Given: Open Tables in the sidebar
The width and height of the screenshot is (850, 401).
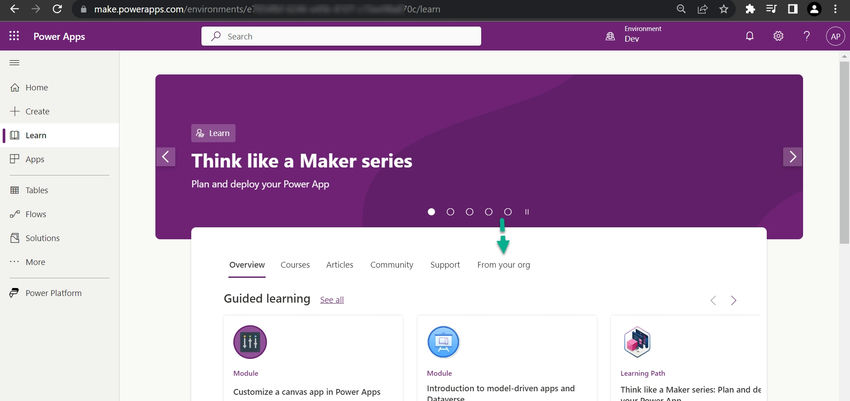Looking at the screenshot, I should click(x=60, y=190).
